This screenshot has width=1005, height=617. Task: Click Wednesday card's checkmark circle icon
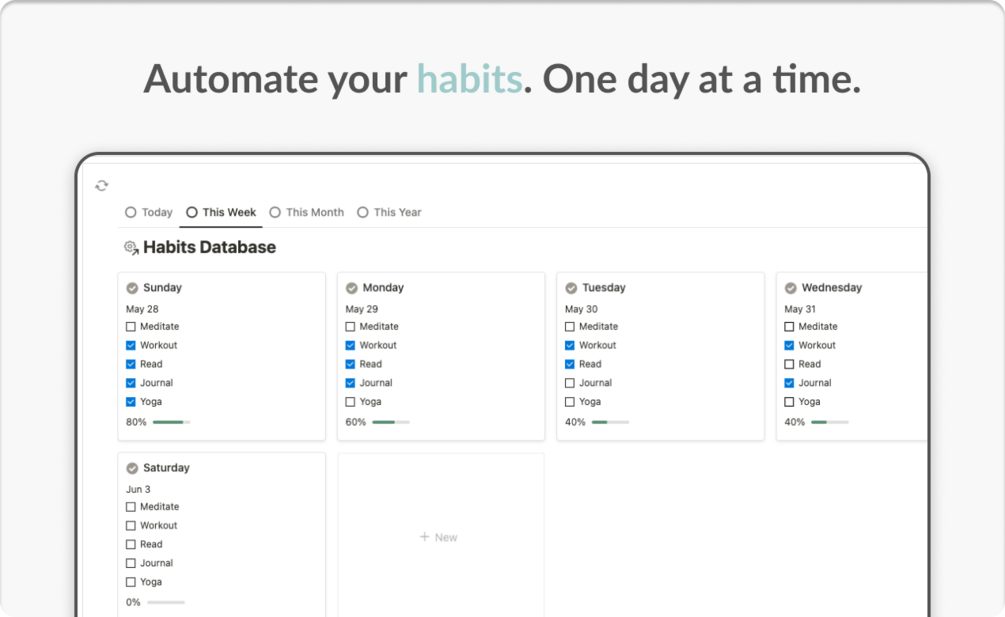tap(790, 288)
